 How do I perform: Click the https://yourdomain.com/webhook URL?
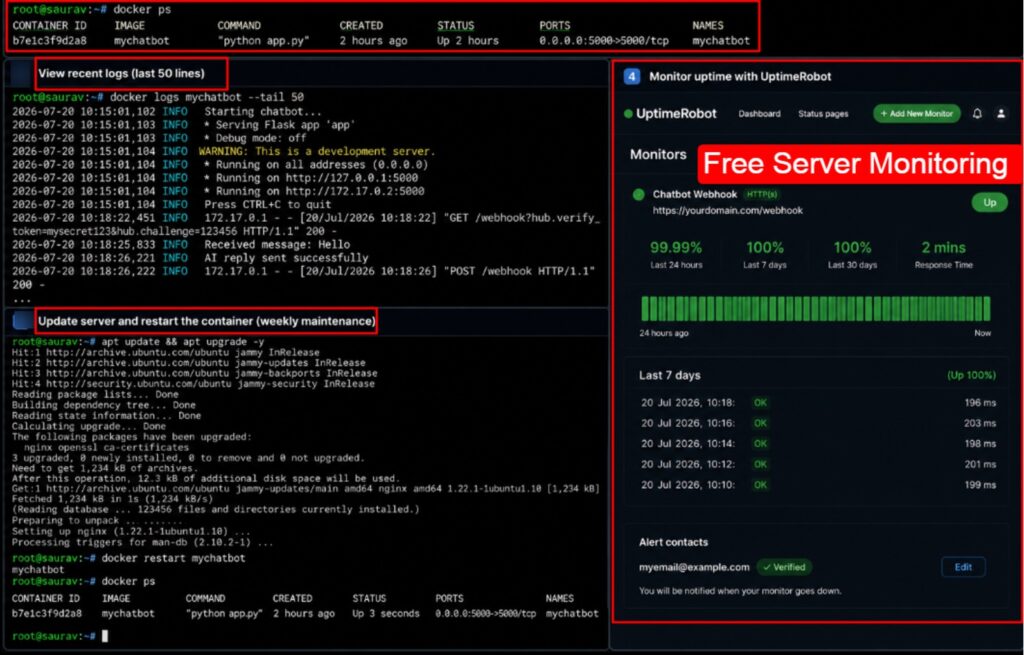tap(728, 210)
